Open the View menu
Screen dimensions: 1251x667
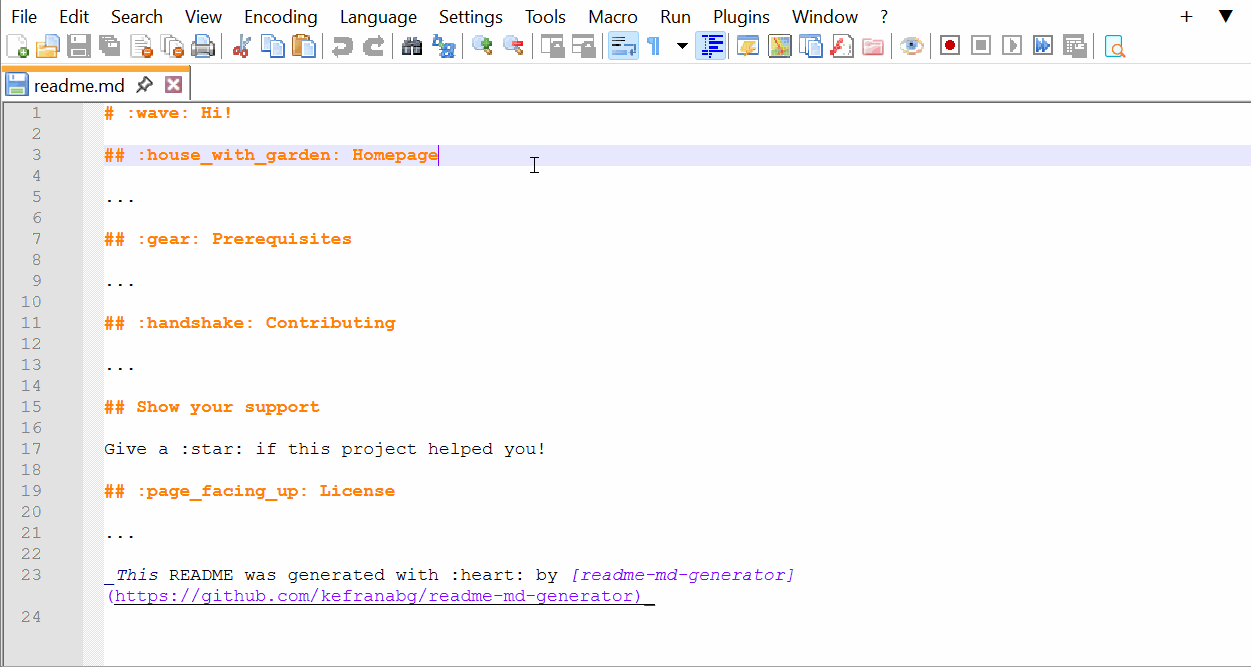204,17
